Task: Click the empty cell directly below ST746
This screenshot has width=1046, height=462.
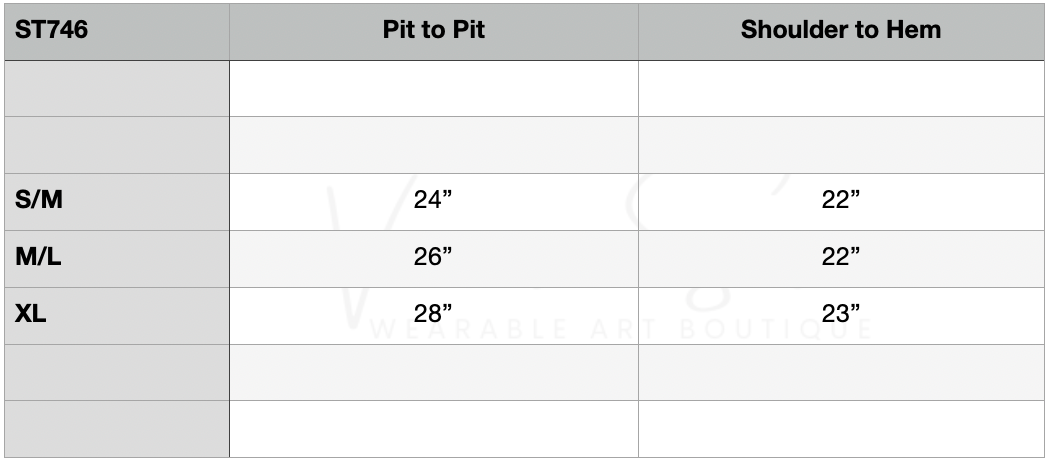Action: [x=116, y=88]
